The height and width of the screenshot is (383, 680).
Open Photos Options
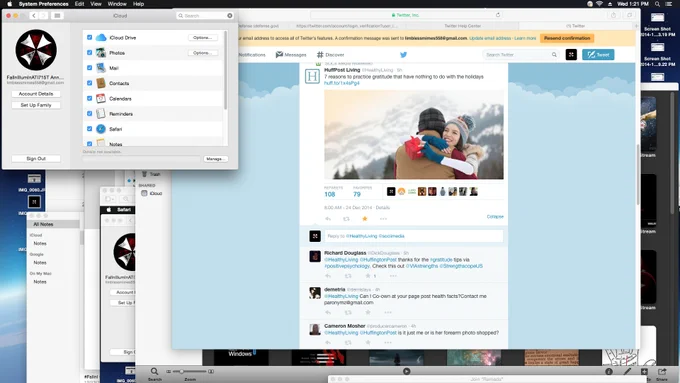point(203,53)
